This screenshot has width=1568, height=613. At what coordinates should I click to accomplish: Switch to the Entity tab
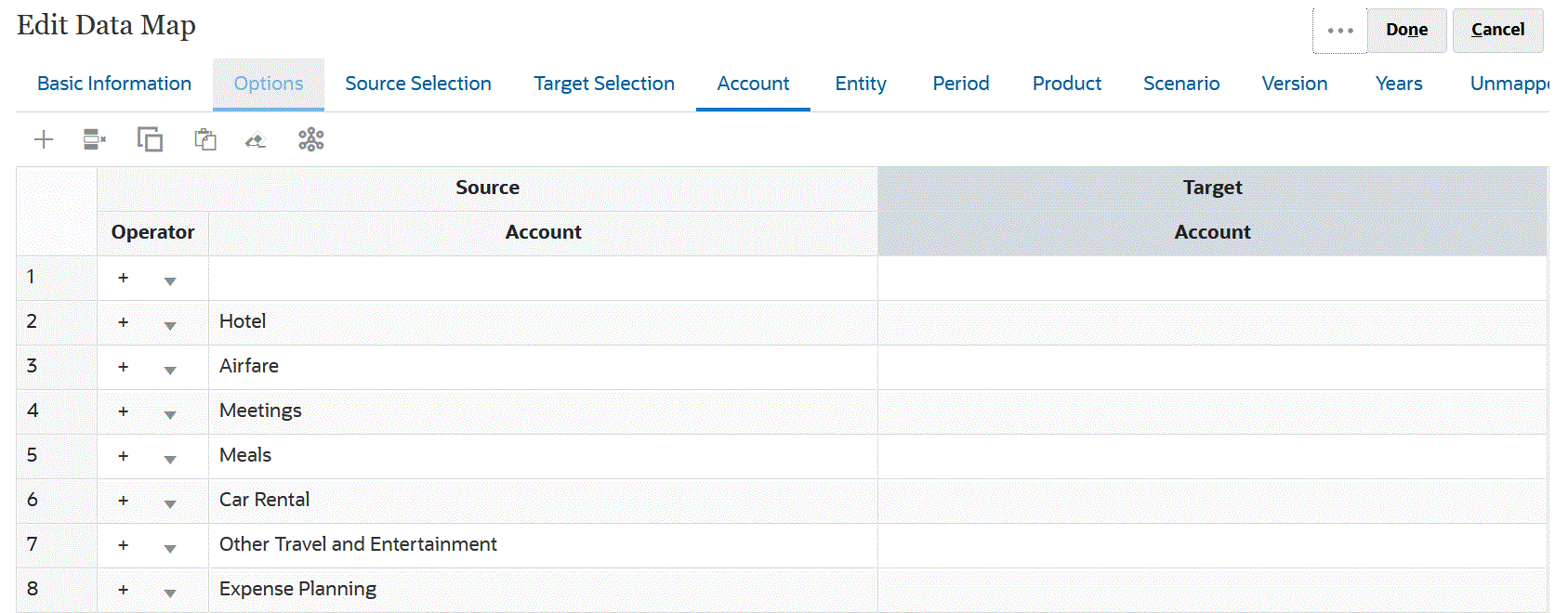point(861,84)
